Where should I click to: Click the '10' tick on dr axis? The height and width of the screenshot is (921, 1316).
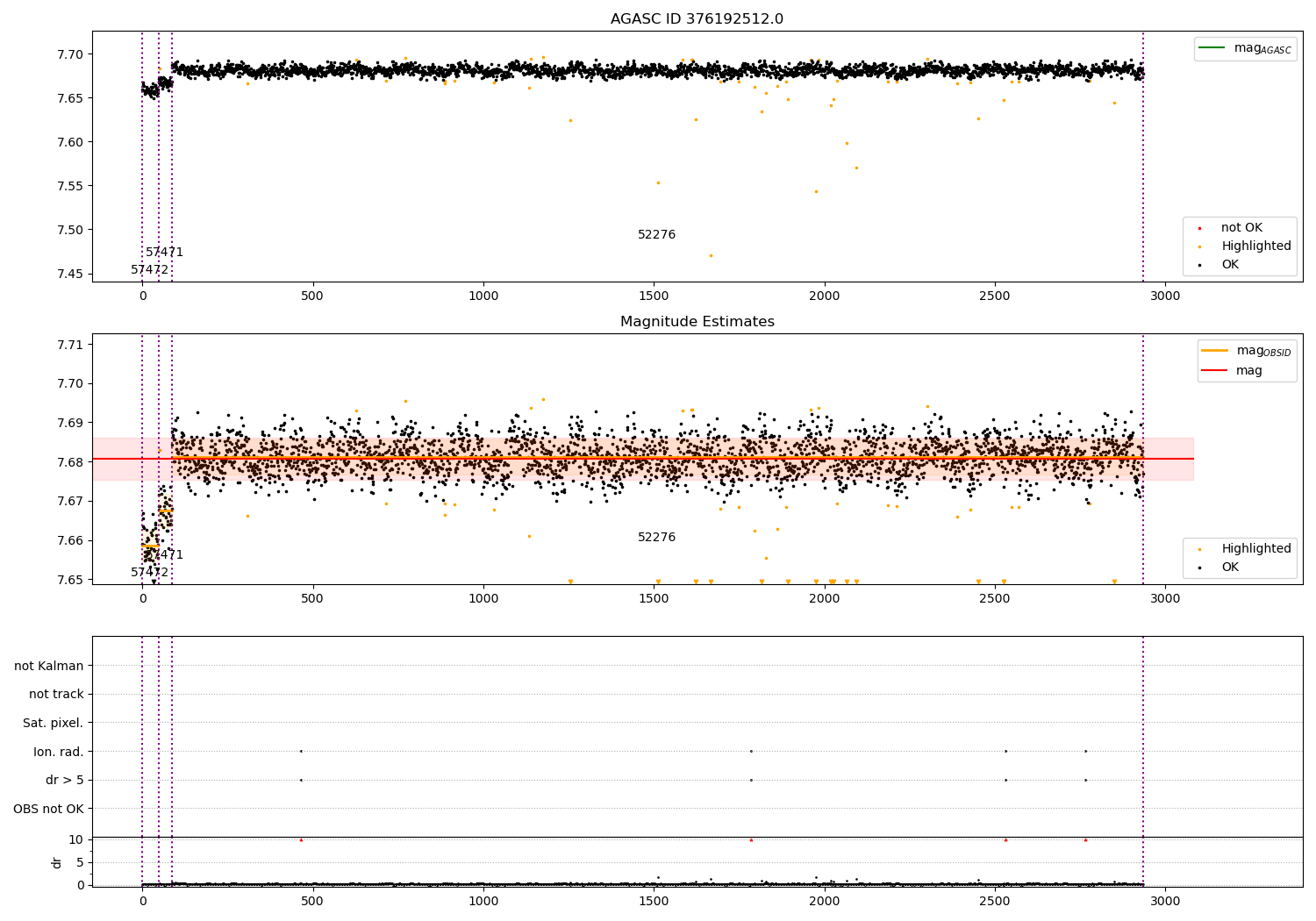(76, 840)
